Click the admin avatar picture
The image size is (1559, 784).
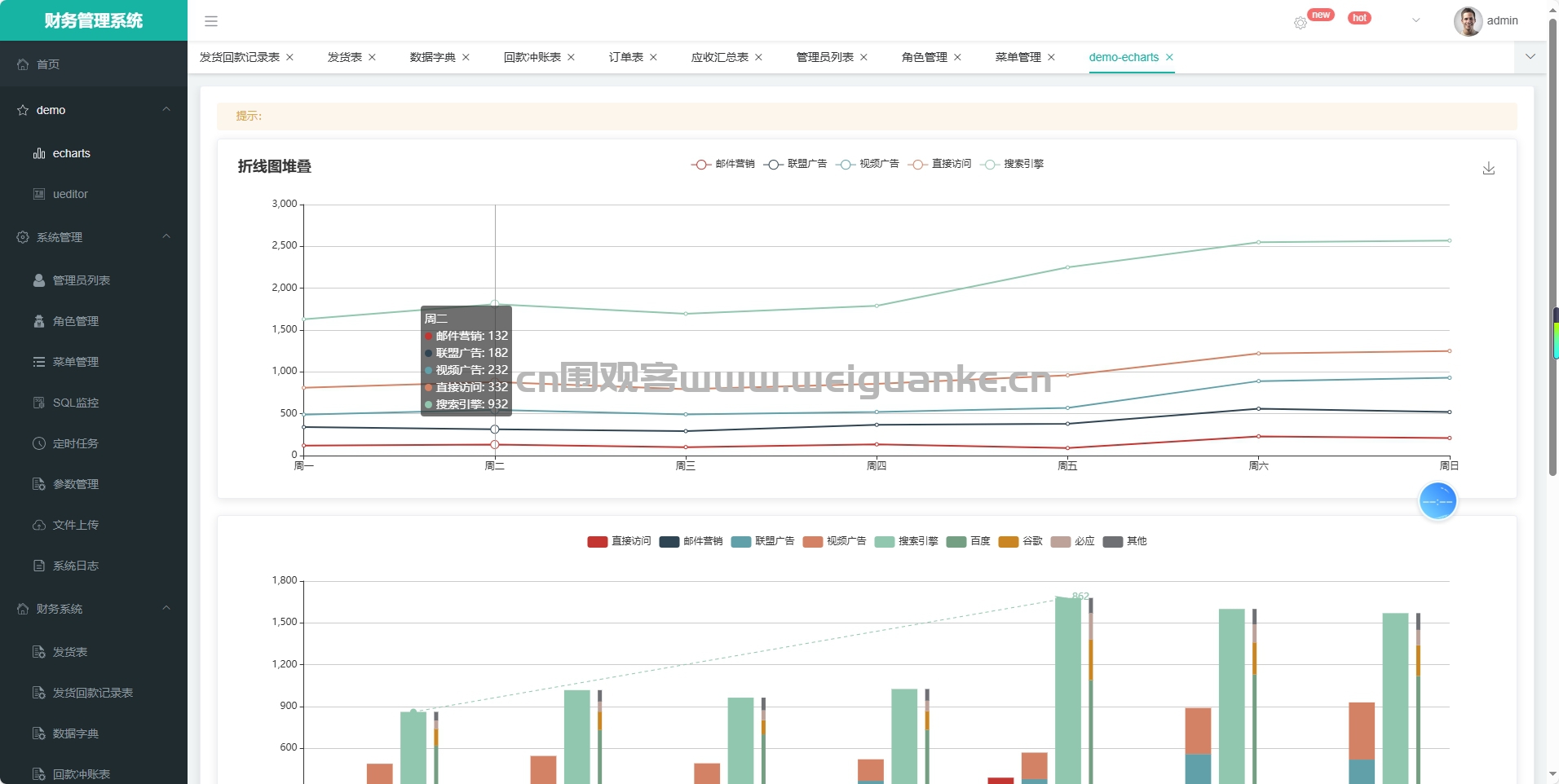(x=1468, y=21)
